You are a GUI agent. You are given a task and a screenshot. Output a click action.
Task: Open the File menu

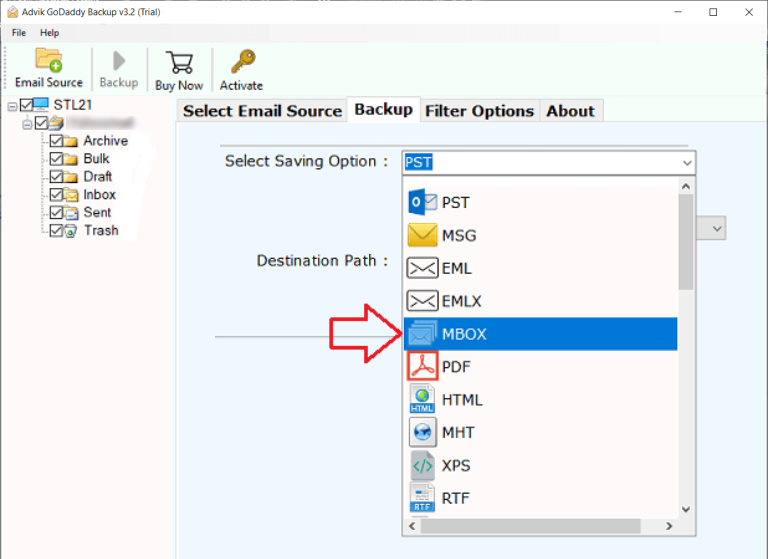point(19,33)
